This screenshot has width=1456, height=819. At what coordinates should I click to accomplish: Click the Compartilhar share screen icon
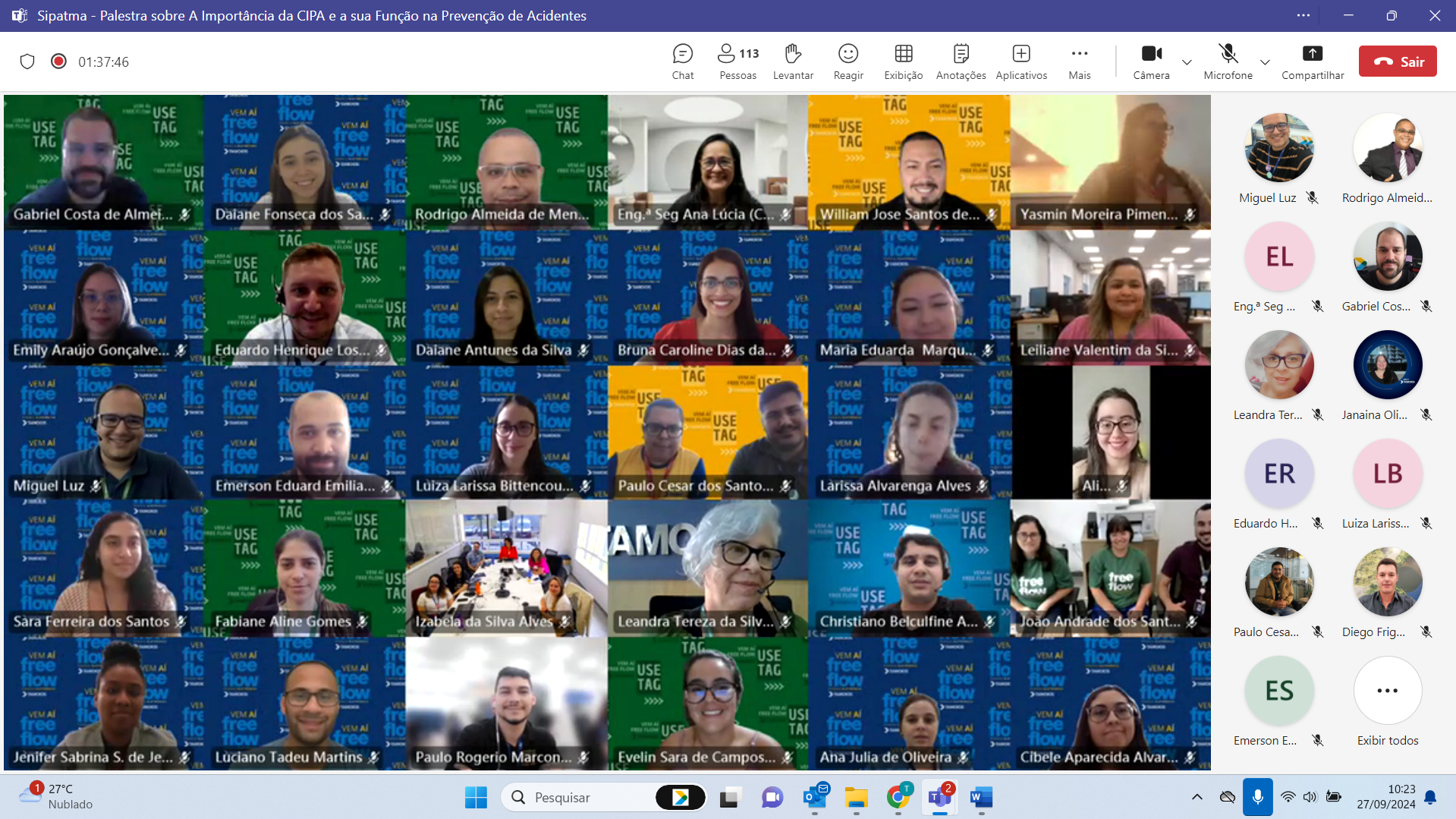(1312, 61)
